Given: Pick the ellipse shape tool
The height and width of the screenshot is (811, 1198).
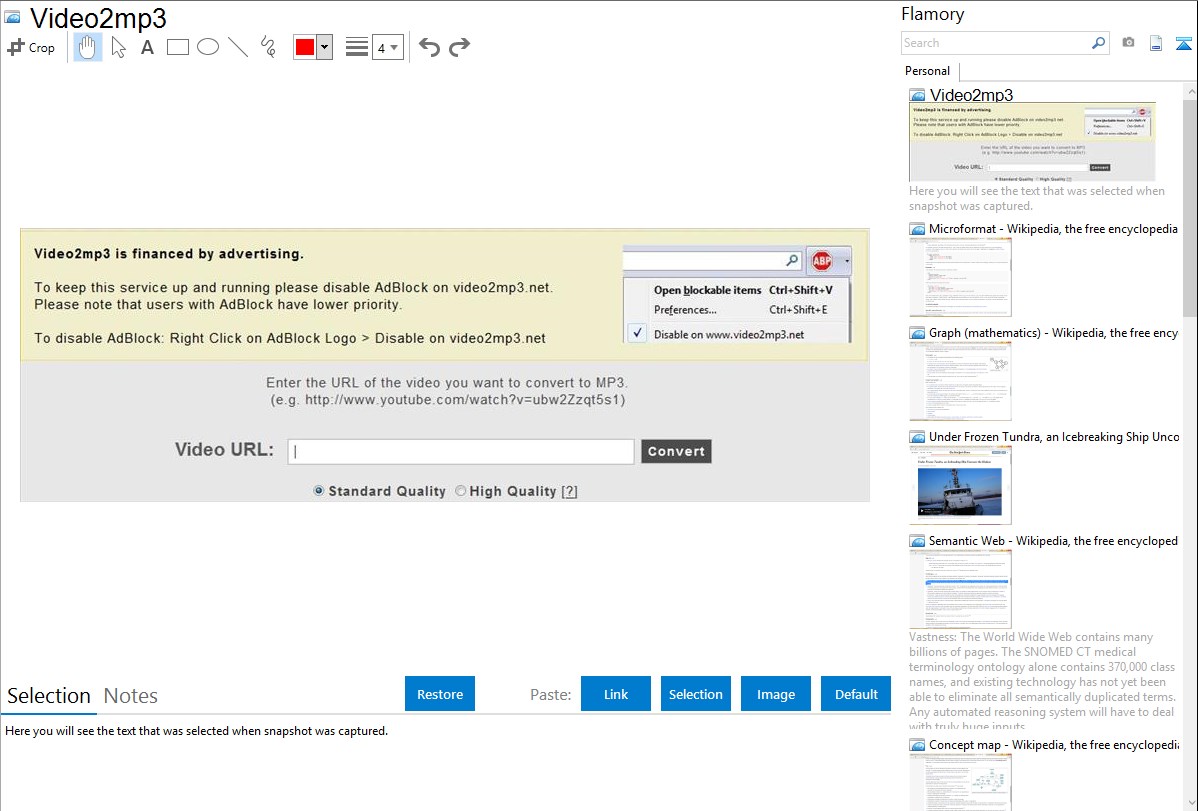Looking at the screenshot, I should pyautogui.click(x=208, y=47).
